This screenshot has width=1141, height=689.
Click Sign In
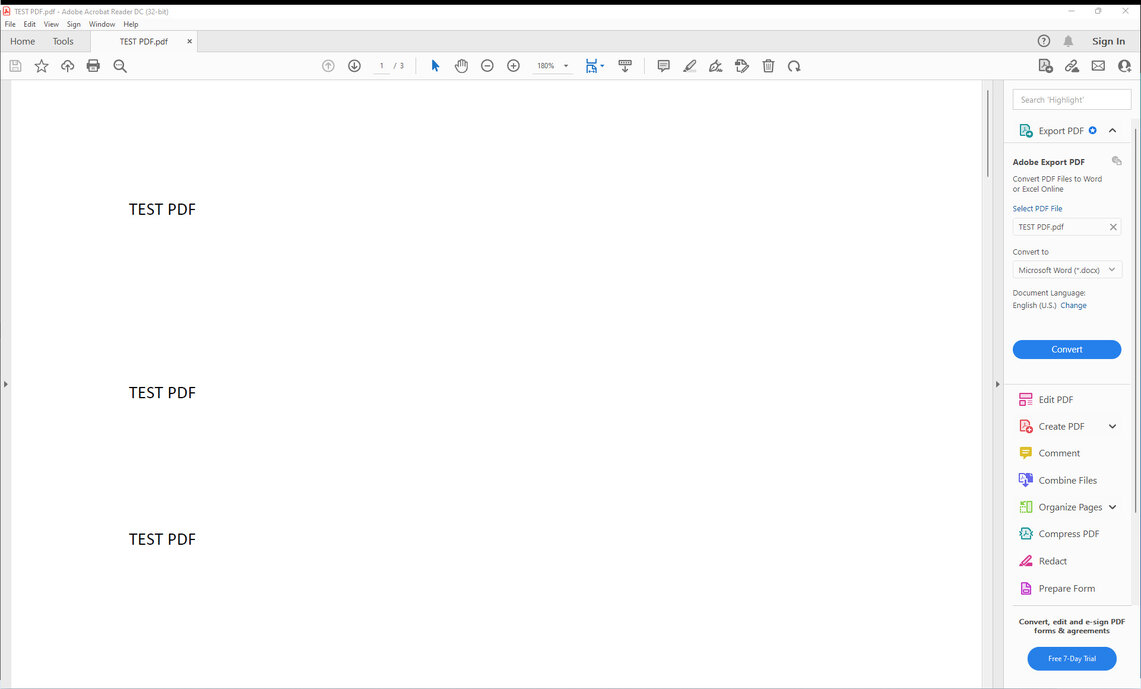[1108, 41]
